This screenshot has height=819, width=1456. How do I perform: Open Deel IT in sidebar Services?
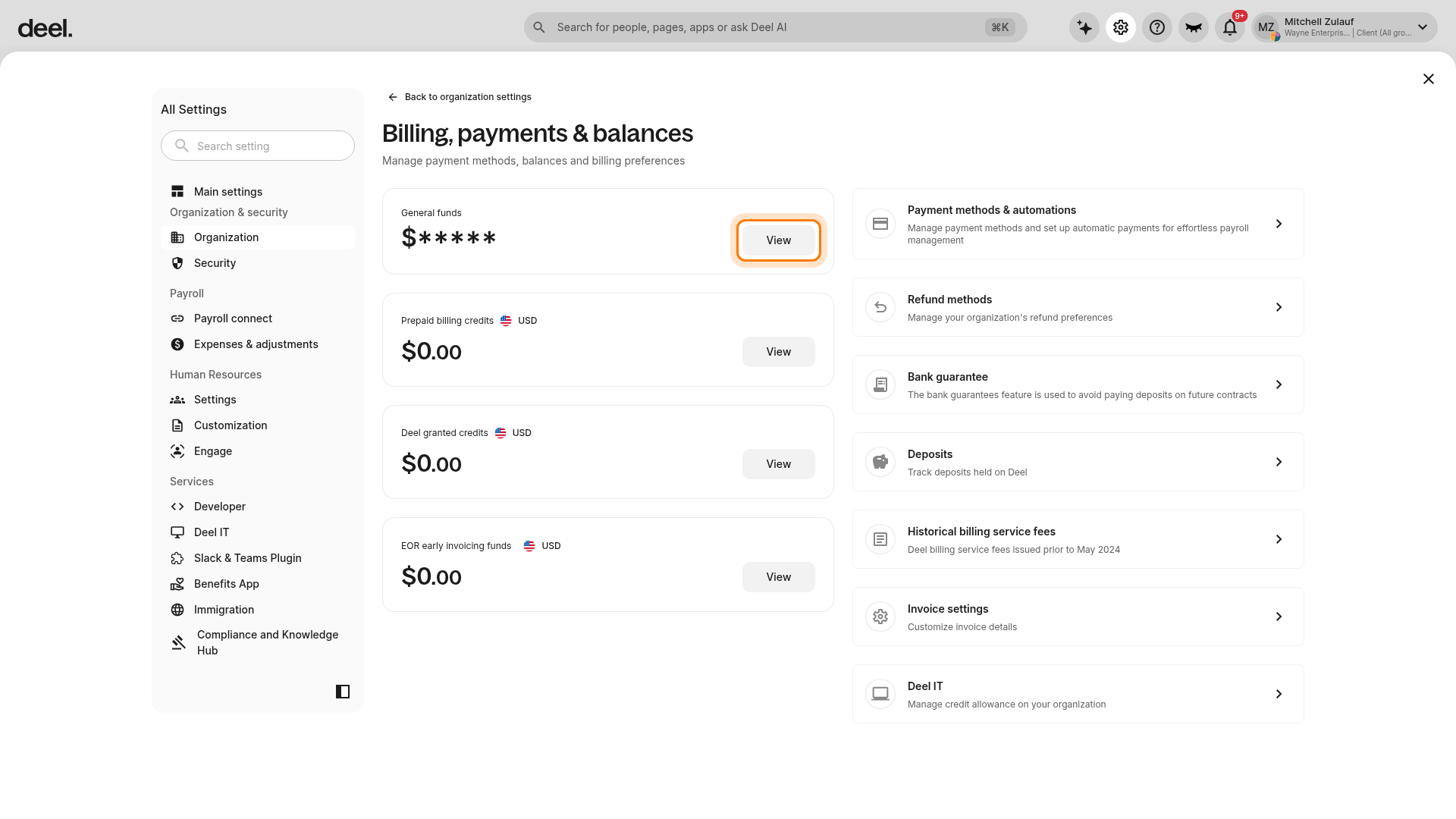click(x=258, y=532)
